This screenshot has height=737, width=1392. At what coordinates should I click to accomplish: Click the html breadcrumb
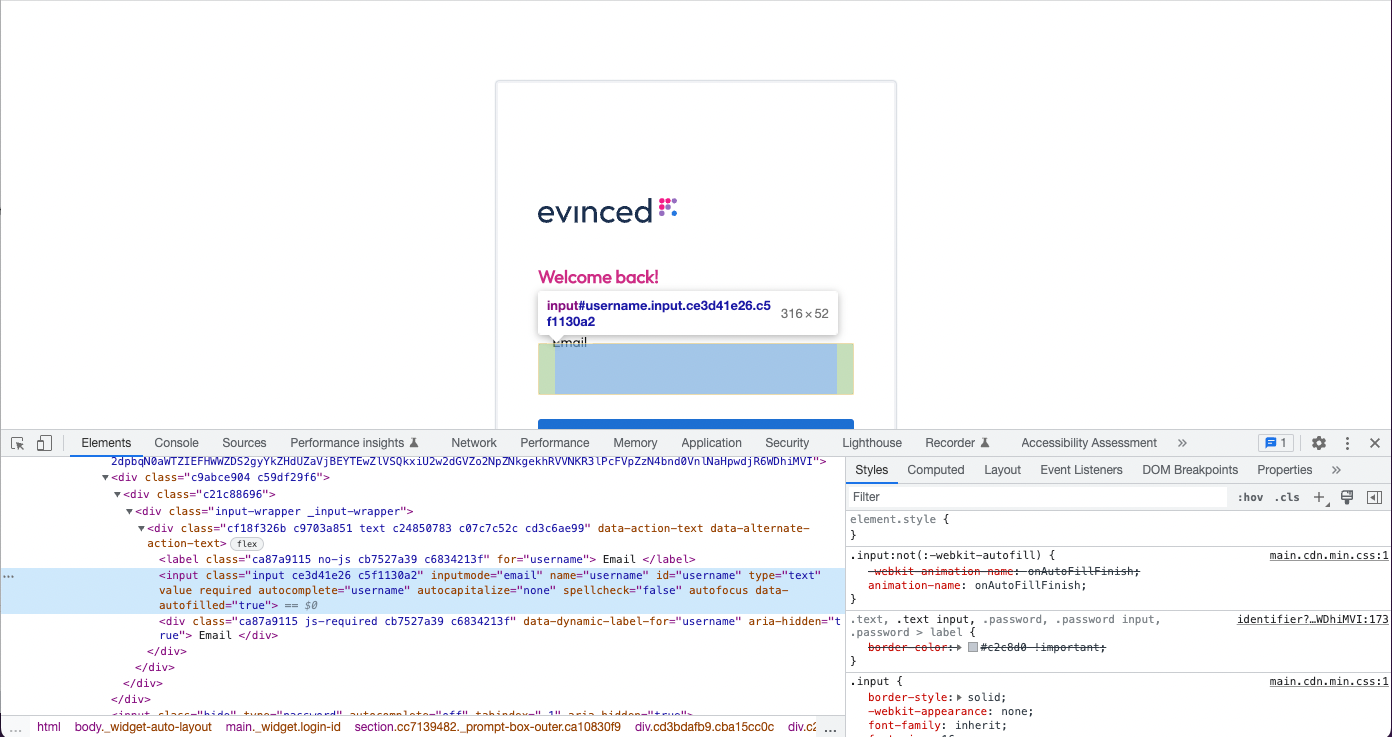(x=49, y=727)
